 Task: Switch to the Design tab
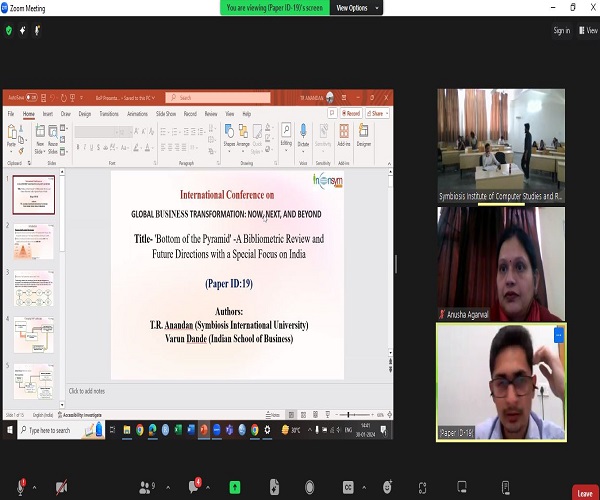[85, 114]
